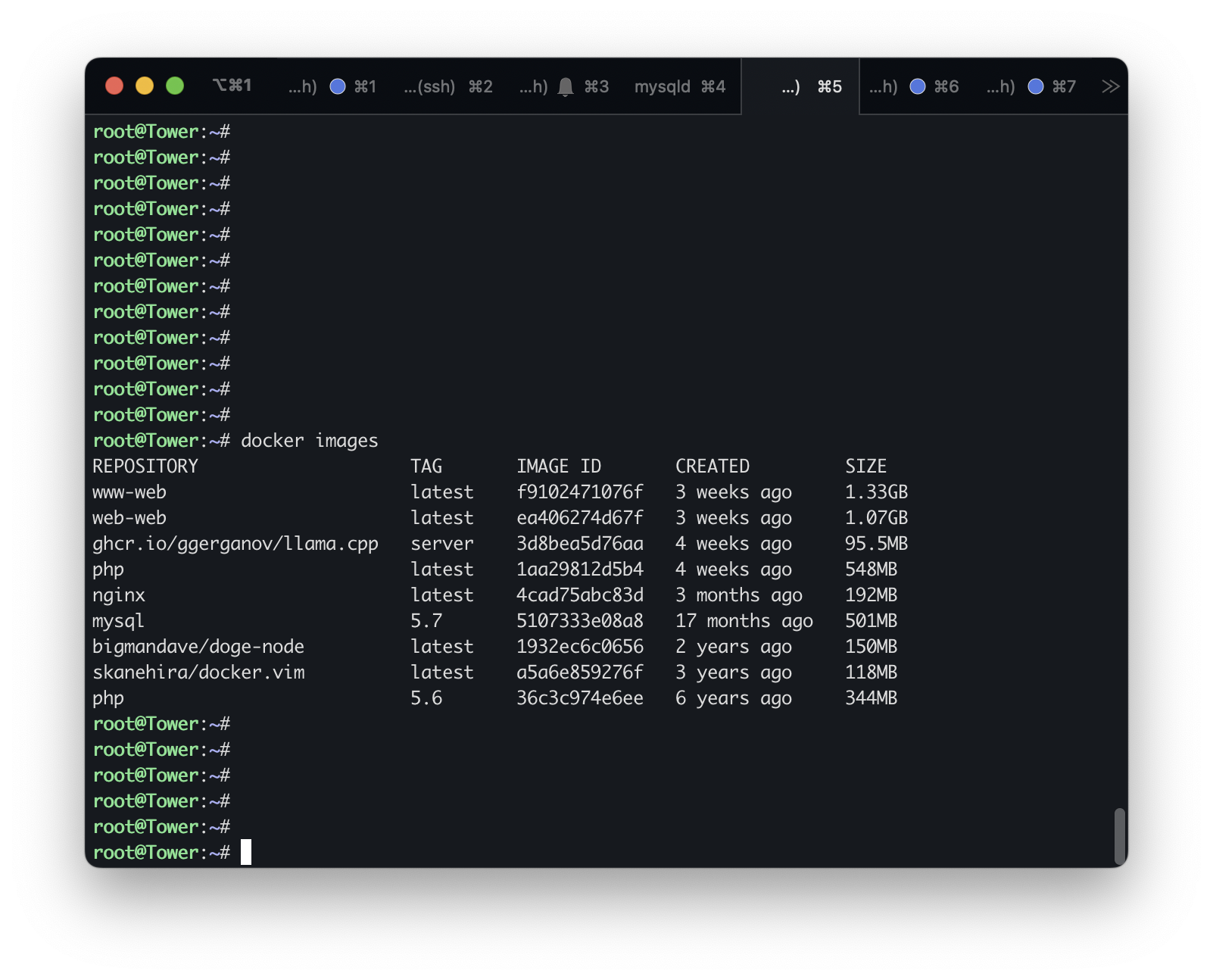Click the blue activity dot on tab ⌘1

(x=338, y=86)
